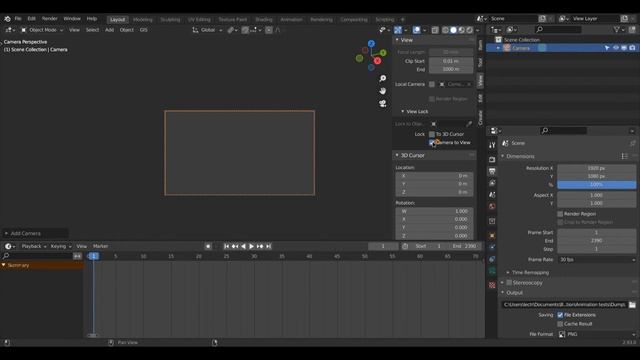
Task: Click the pan hand viewport gizmo
Action: (x=382, y=91)
